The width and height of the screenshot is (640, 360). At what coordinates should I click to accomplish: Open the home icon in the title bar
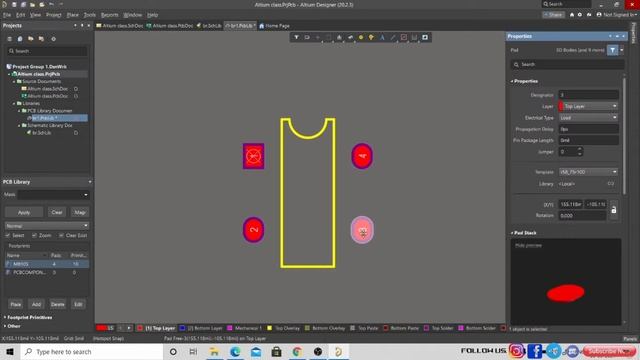coord(572,15)
